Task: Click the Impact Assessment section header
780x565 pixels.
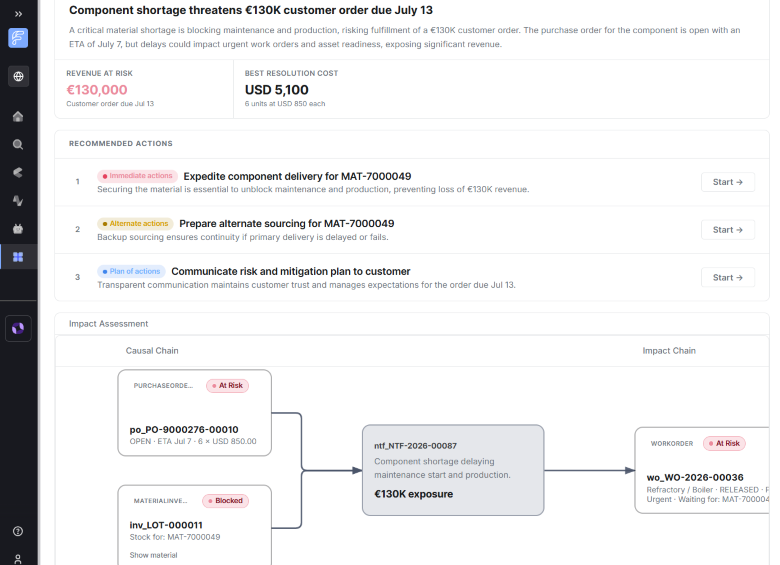Action: coord(108,324)
